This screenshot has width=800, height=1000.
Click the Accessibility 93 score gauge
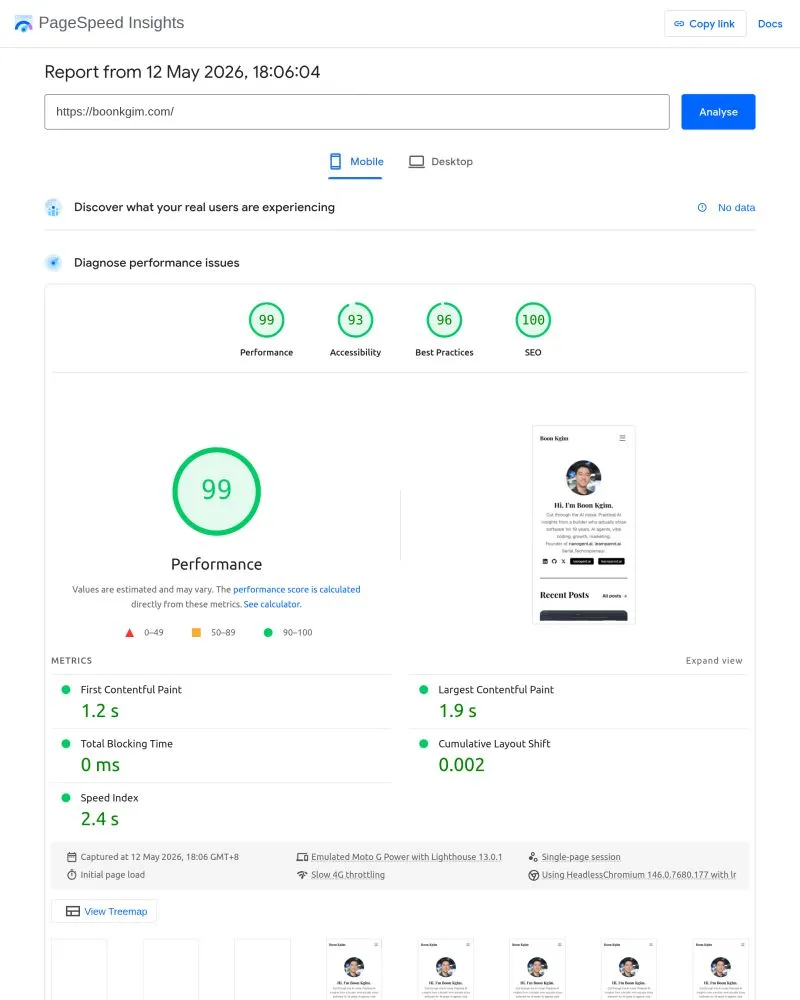point(355,320)
